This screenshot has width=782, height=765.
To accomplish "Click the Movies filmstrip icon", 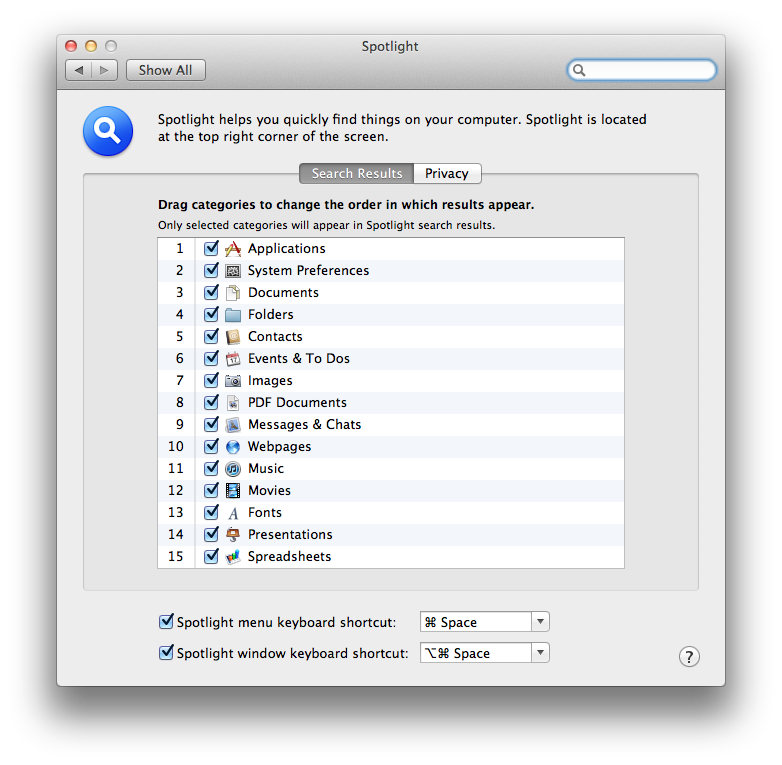I will click(x=233, y=491).
